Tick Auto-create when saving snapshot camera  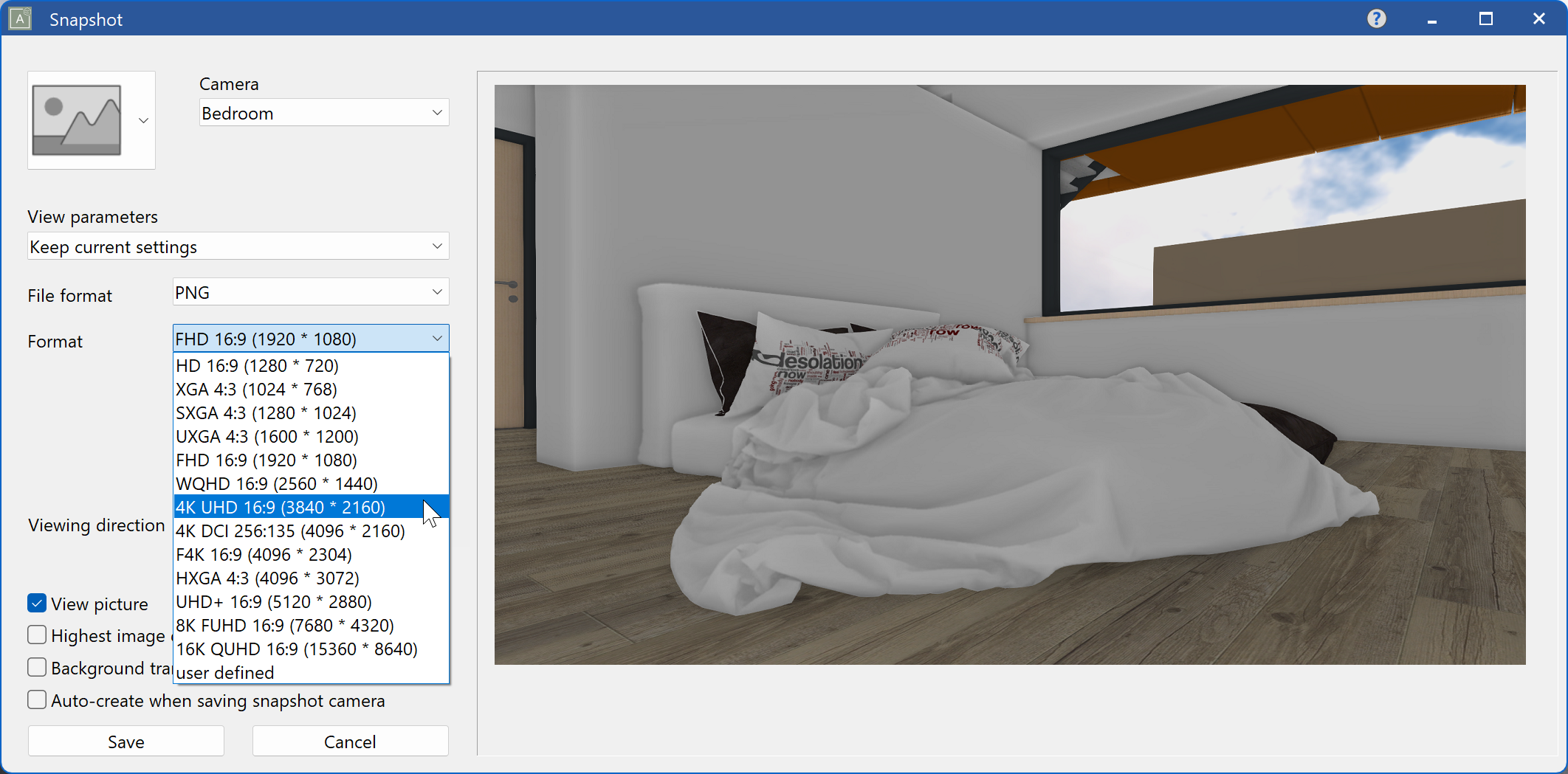click(37, 700)
